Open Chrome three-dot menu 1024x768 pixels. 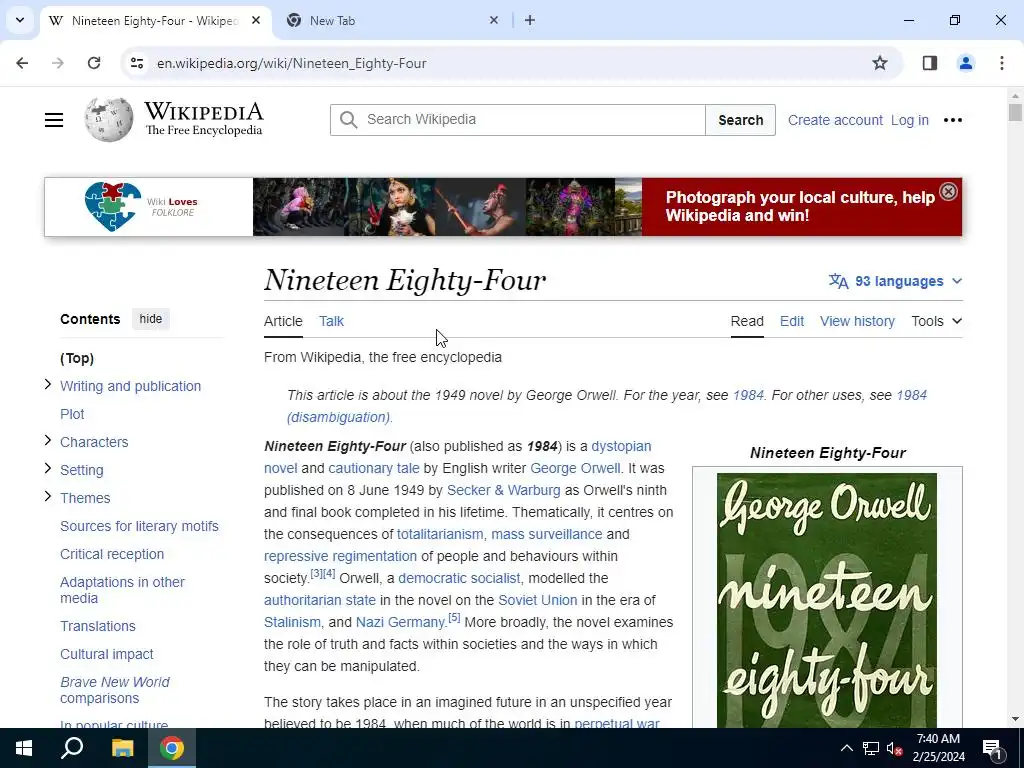click(x=1002, y=63)
